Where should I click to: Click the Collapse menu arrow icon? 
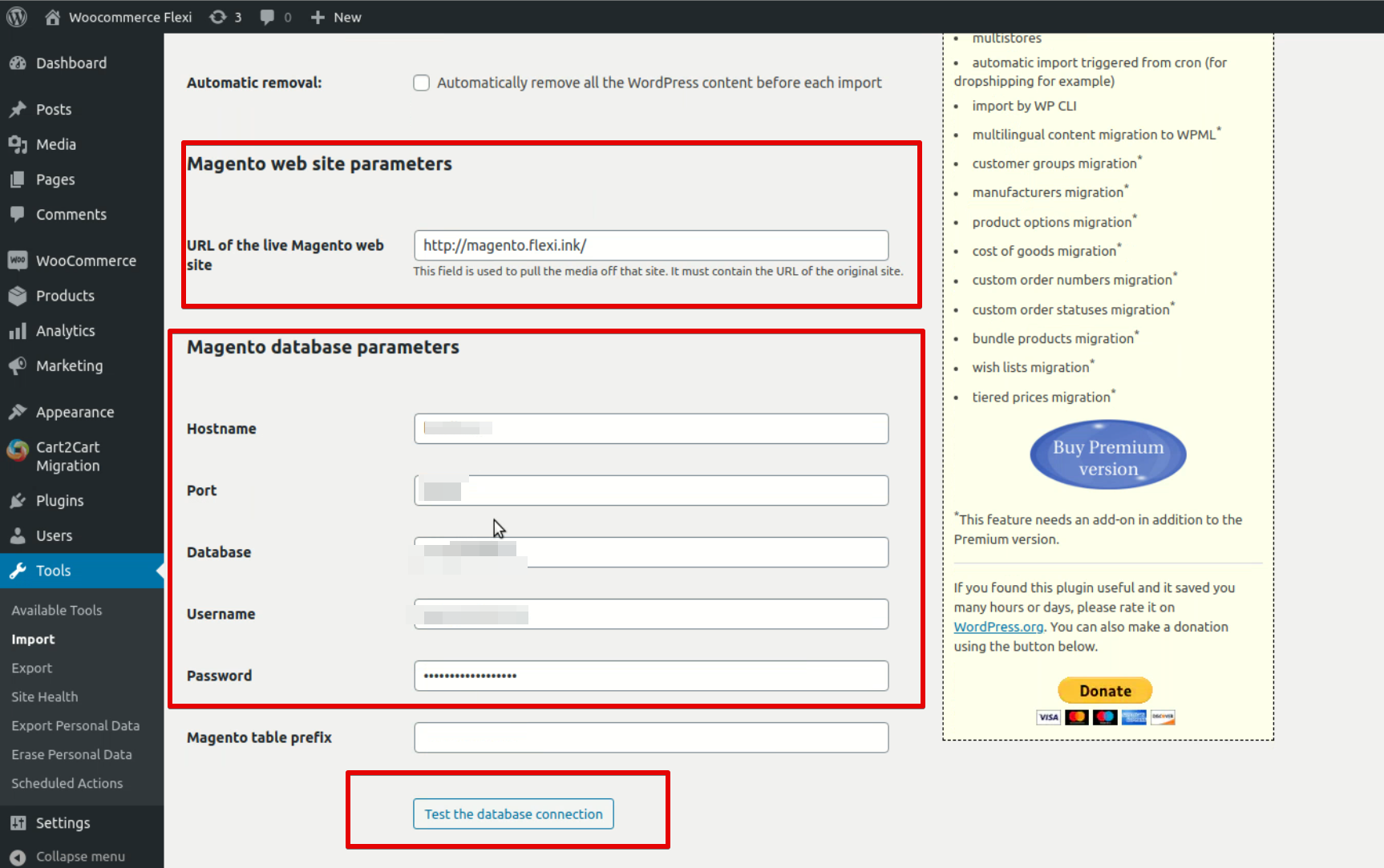(18, 857)
